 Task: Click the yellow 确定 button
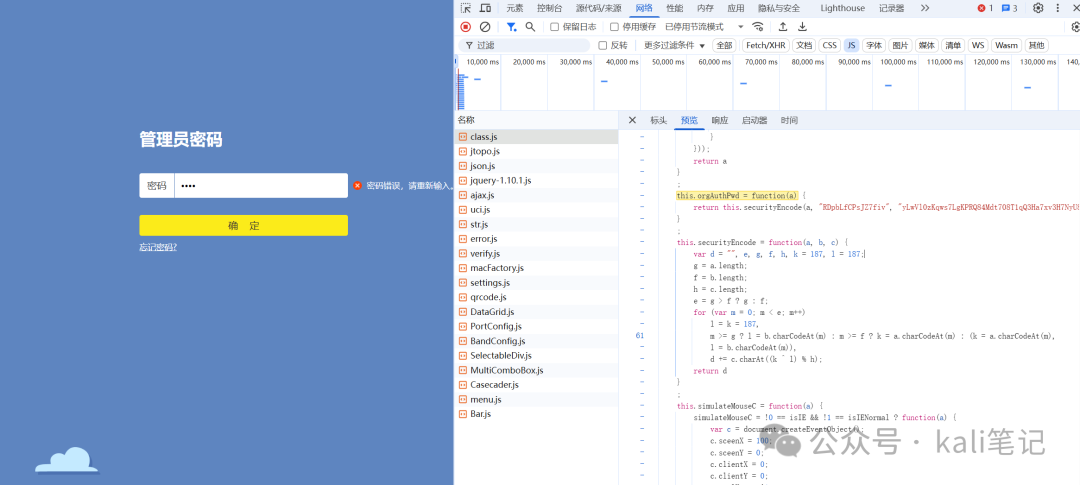coord(243,225)
